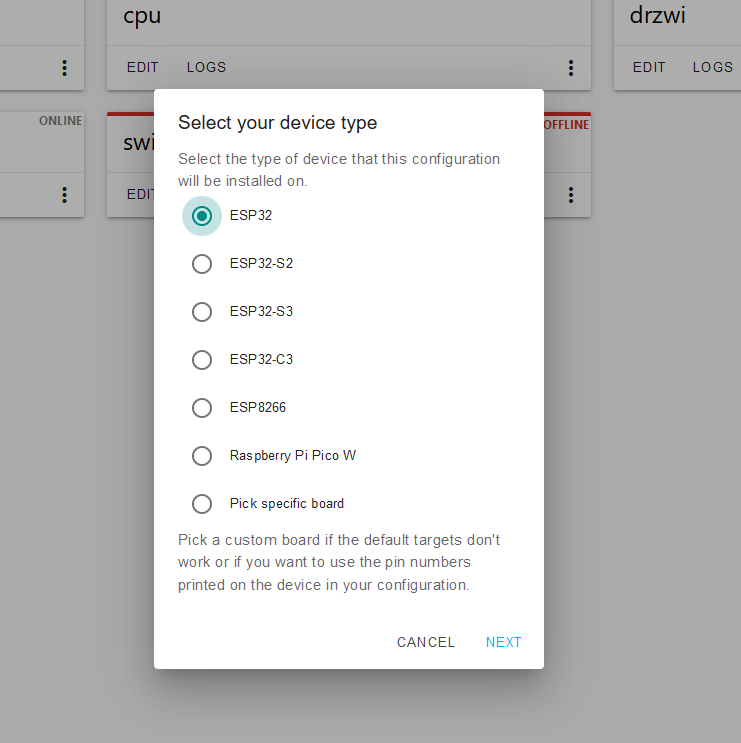
Task: Open three-dot menu under OFFLINE card
Action: tap(571, 195)
